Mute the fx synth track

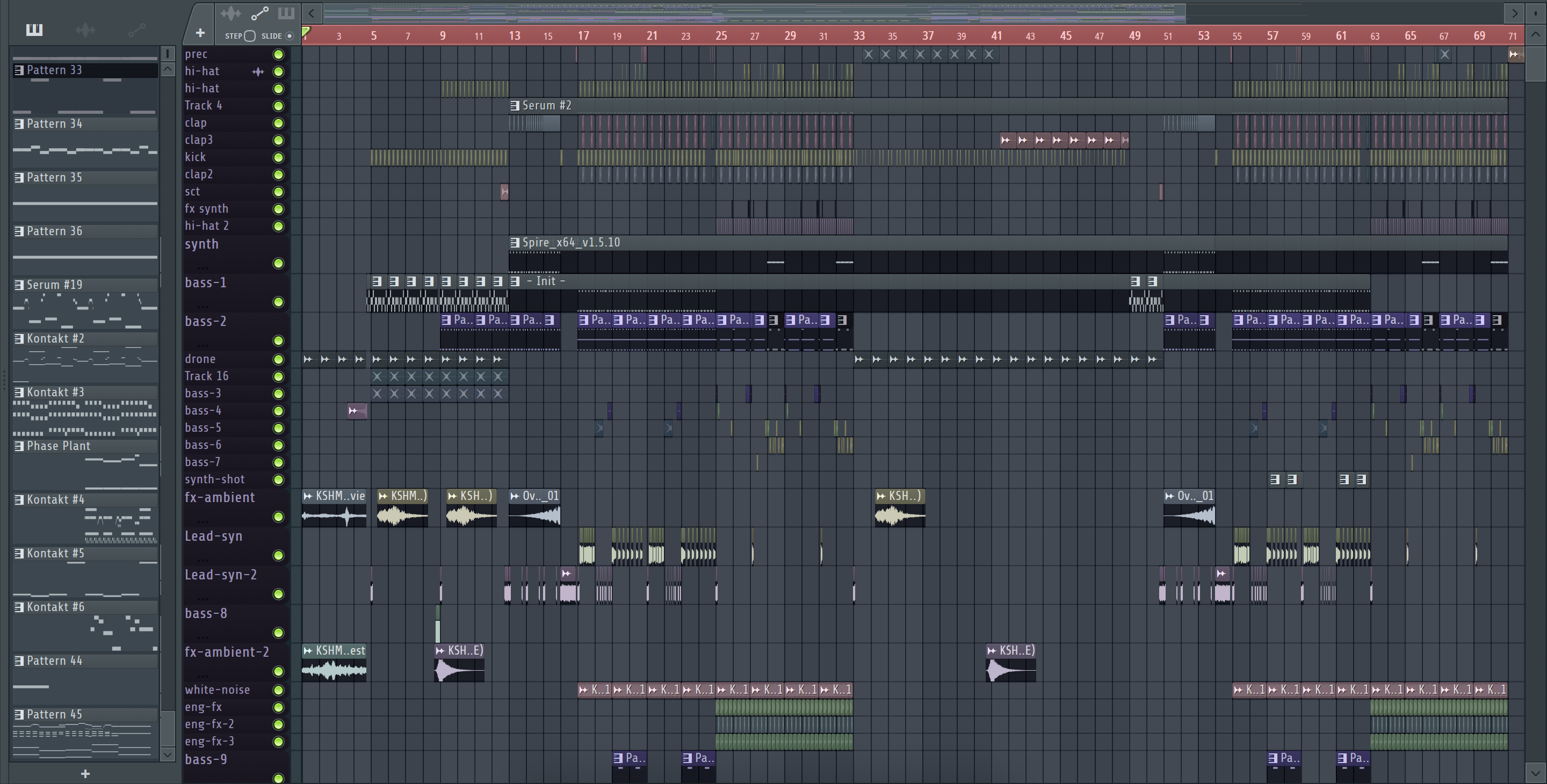point(279,209)
